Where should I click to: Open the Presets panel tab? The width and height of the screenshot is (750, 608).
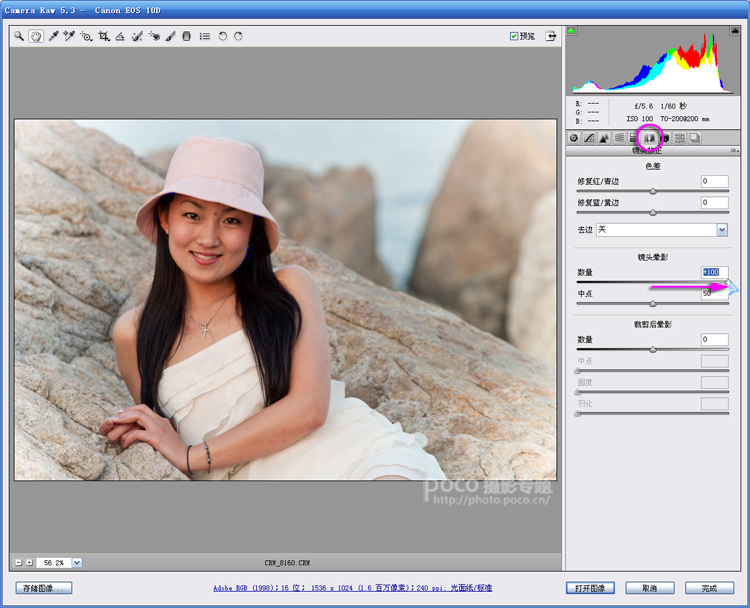click(680, 138)
